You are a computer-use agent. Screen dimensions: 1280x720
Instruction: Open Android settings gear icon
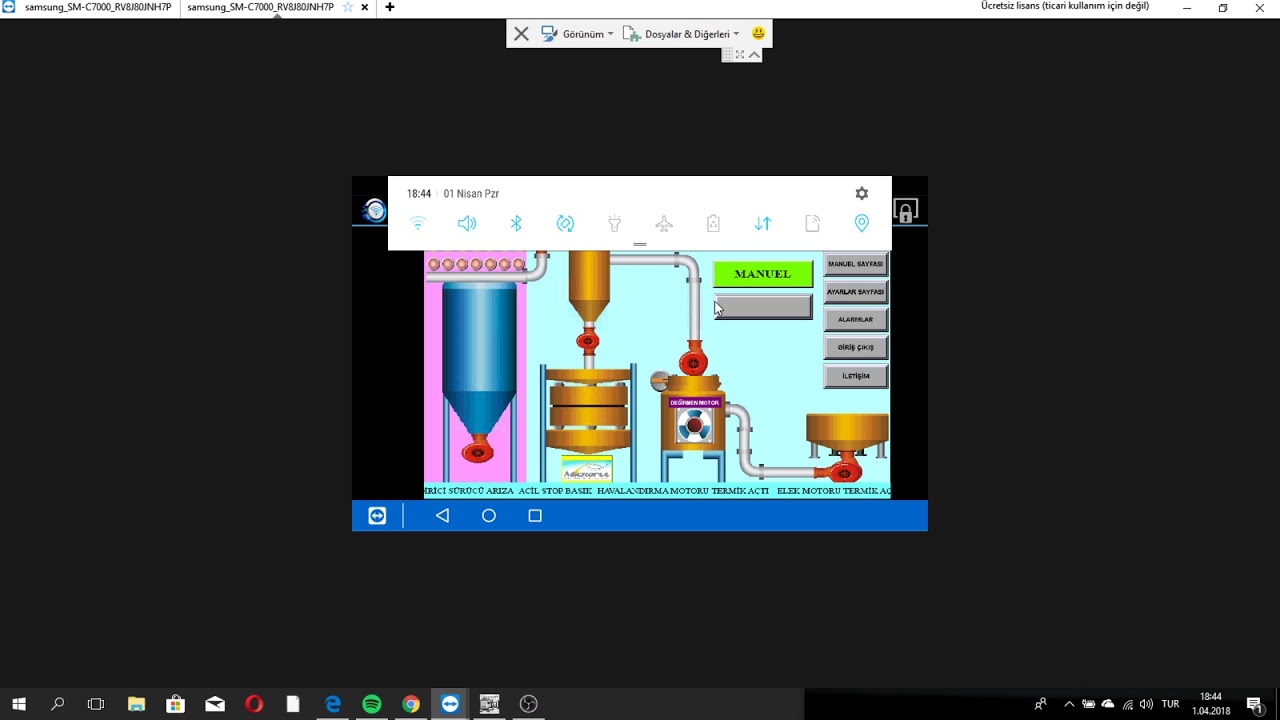[x=862, y=193]
